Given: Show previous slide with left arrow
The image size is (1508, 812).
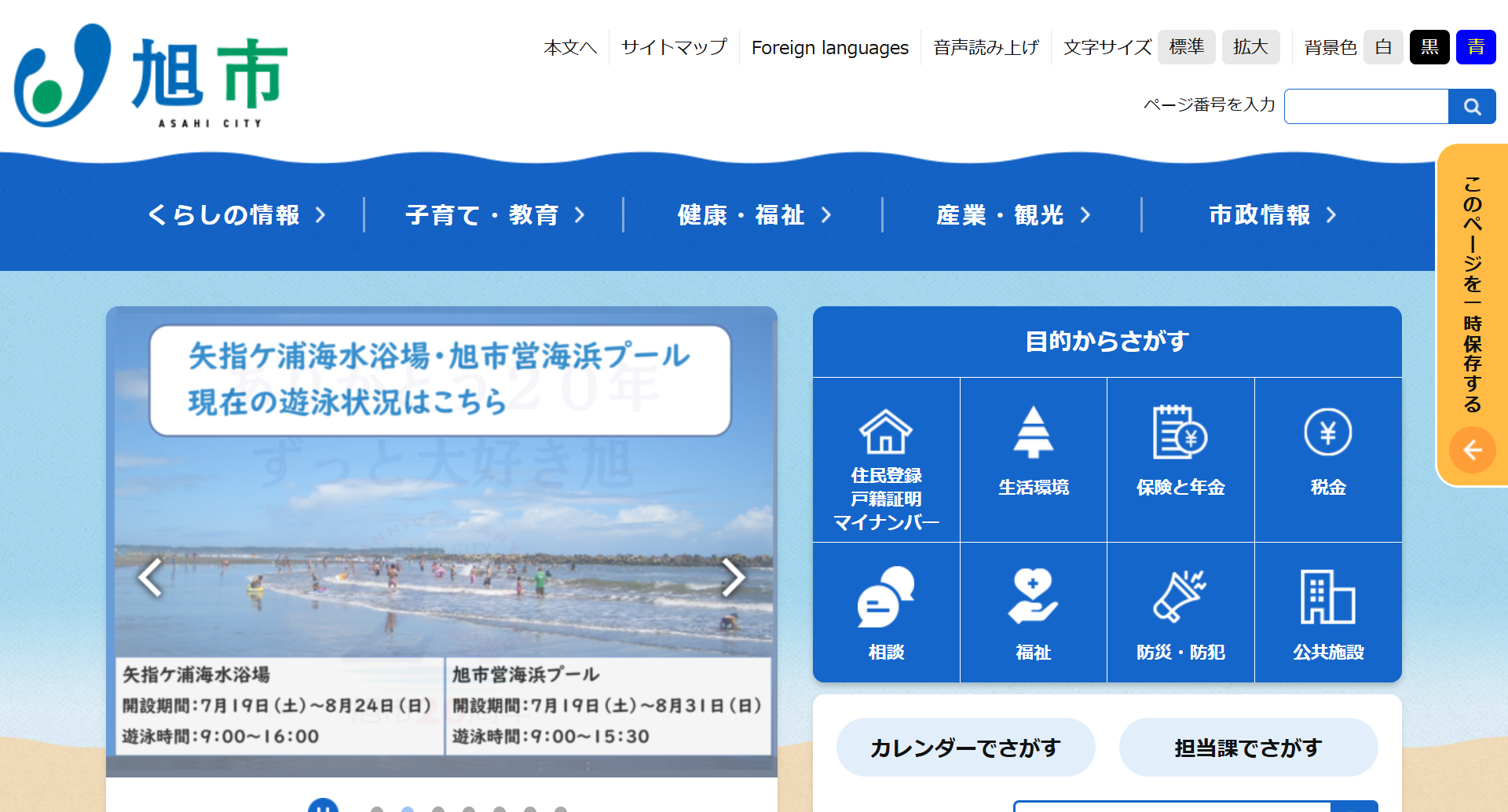Looking at the screenshot, I should coord(150,578).
